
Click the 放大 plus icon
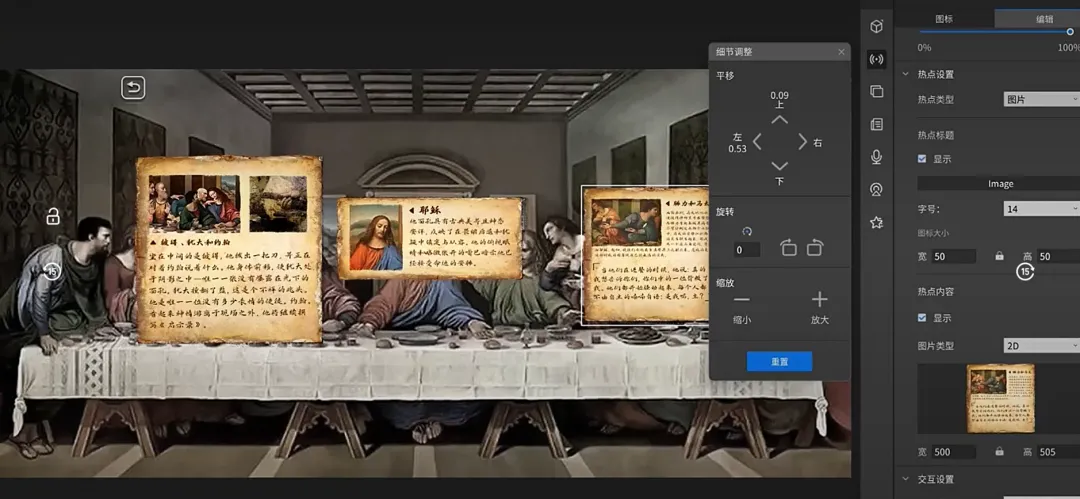[819, 299]
